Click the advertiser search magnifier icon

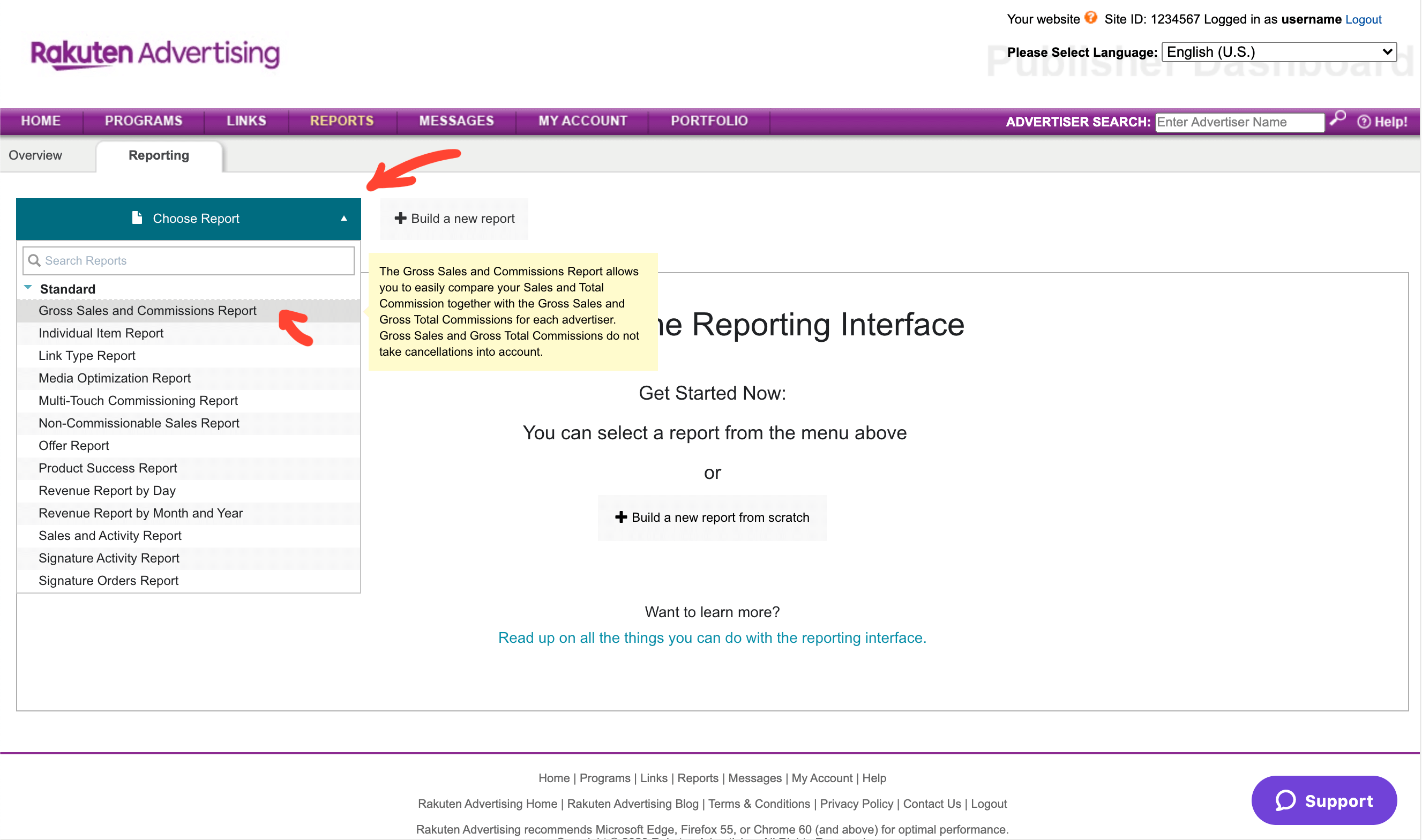click(x=1338, y=118)
